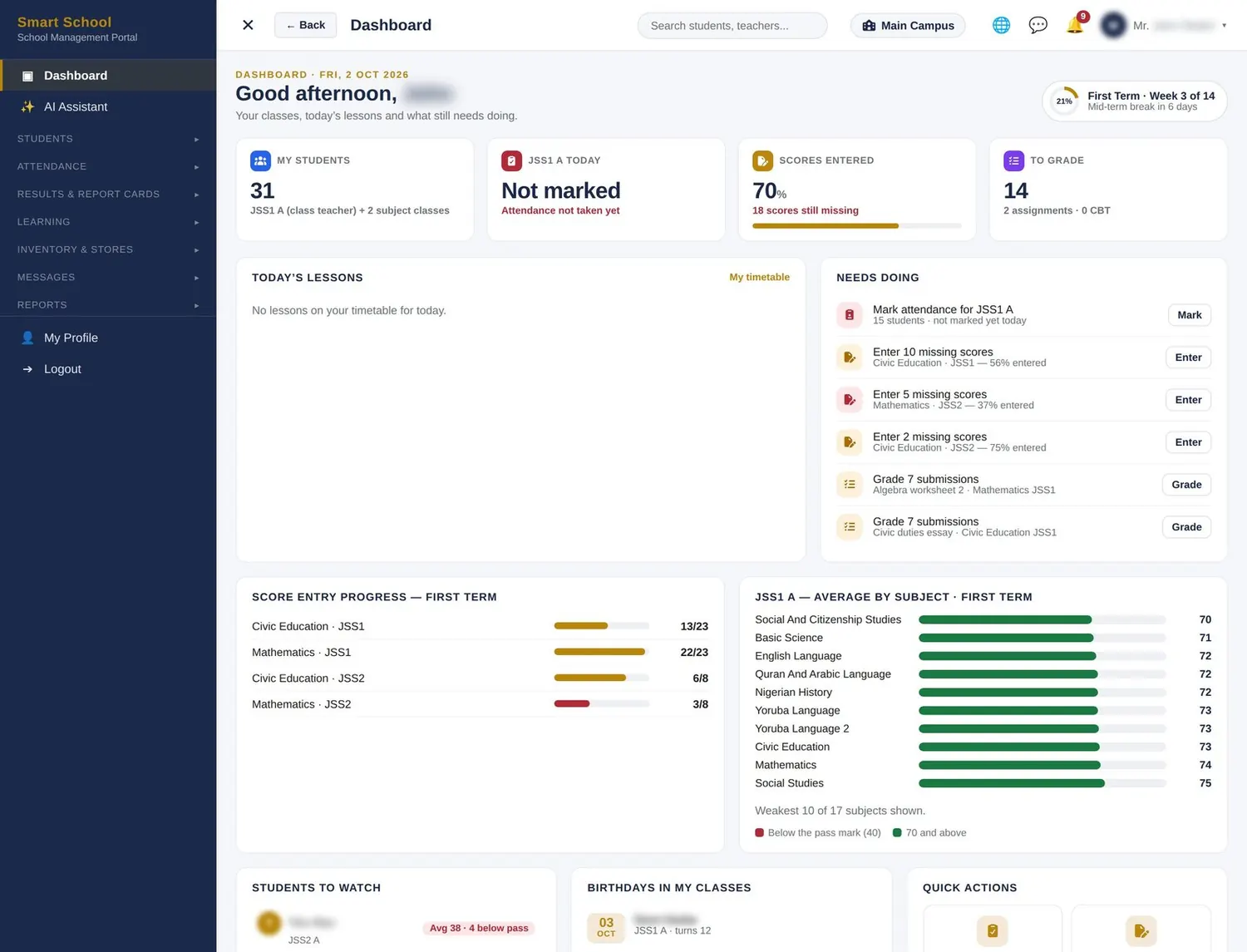
Task: Expand Results & Report Cards section
Action: [x=108, y=194]
